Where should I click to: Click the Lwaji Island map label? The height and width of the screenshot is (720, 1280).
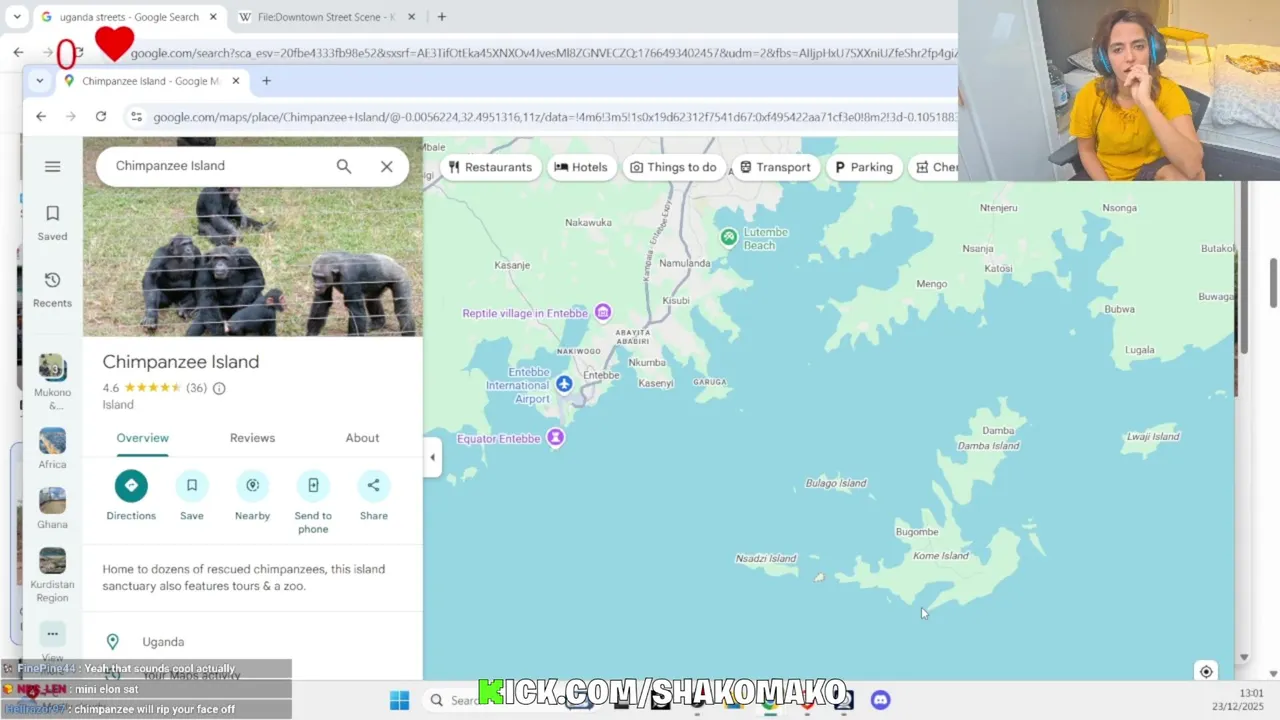point(1153,437)
